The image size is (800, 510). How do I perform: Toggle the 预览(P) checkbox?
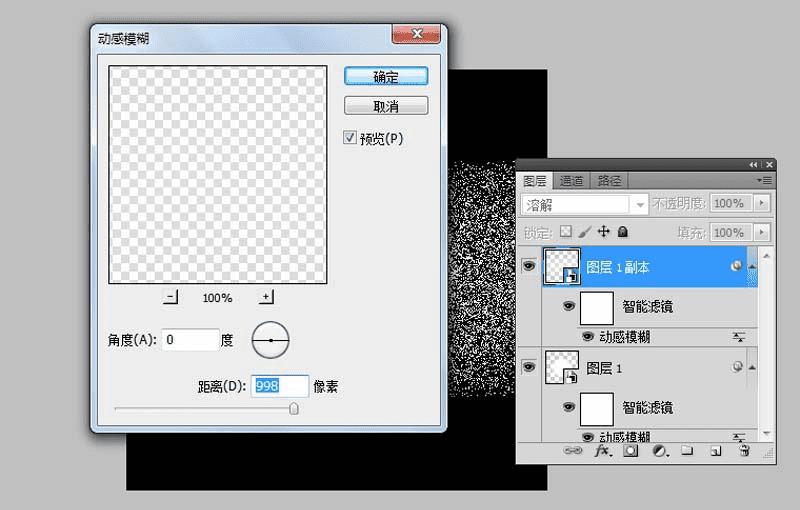(x=349, y=138)
